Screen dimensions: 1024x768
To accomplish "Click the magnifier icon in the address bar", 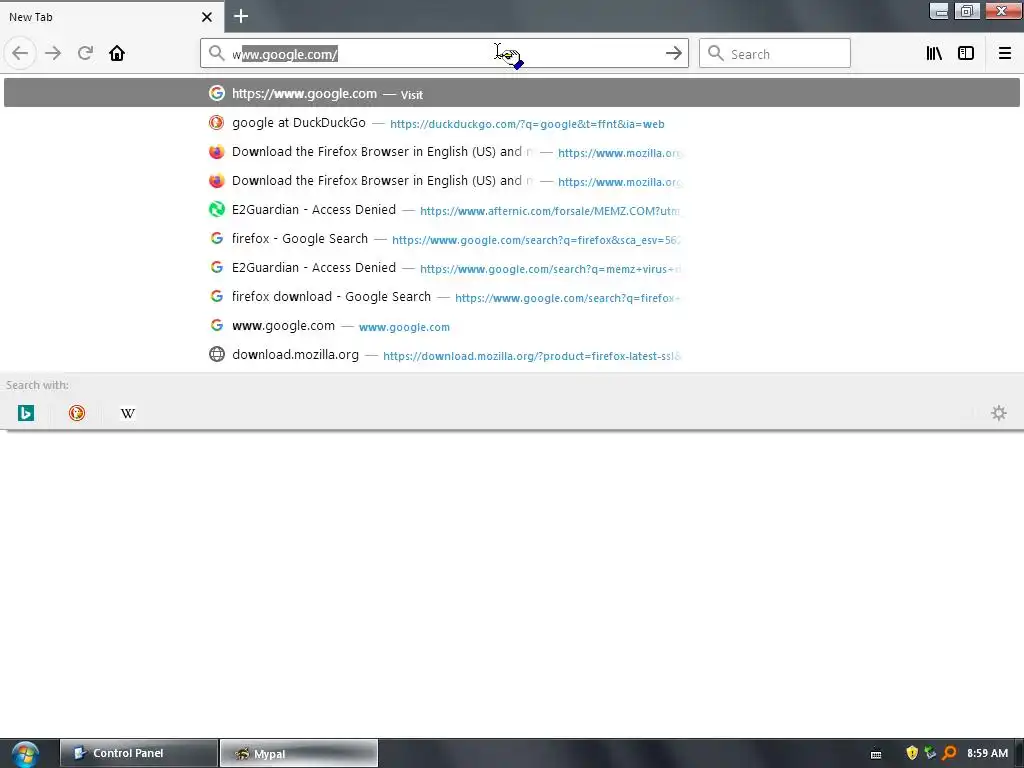I will pos(216,53).
